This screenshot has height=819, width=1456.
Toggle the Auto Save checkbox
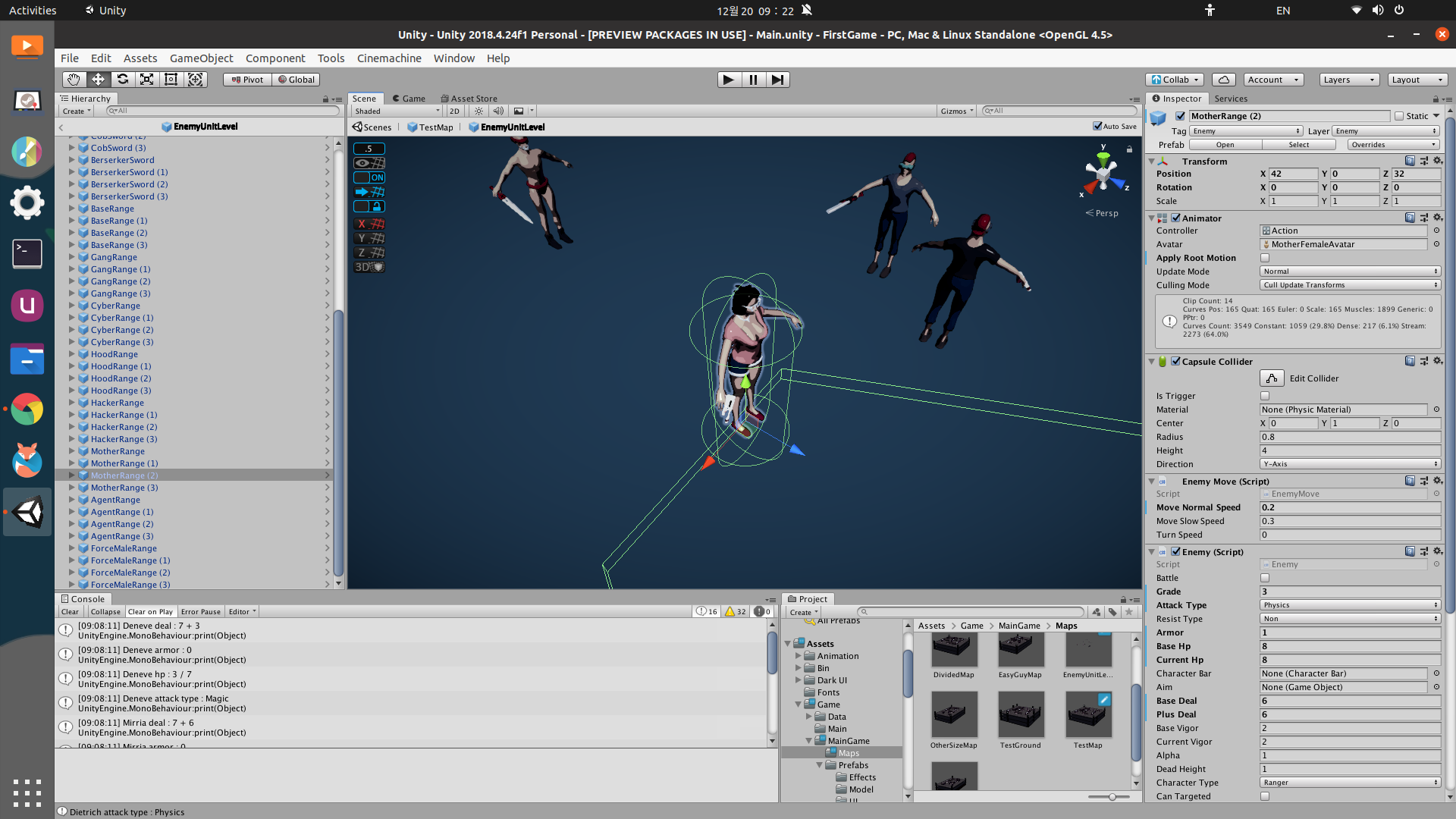pyautogui.click(x=1097, y=126)
